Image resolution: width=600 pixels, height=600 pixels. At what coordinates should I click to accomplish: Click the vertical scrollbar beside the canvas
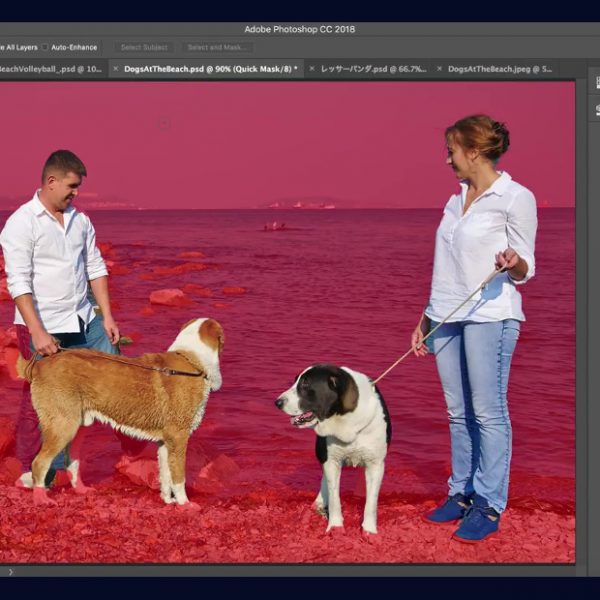tap(581, 320)
